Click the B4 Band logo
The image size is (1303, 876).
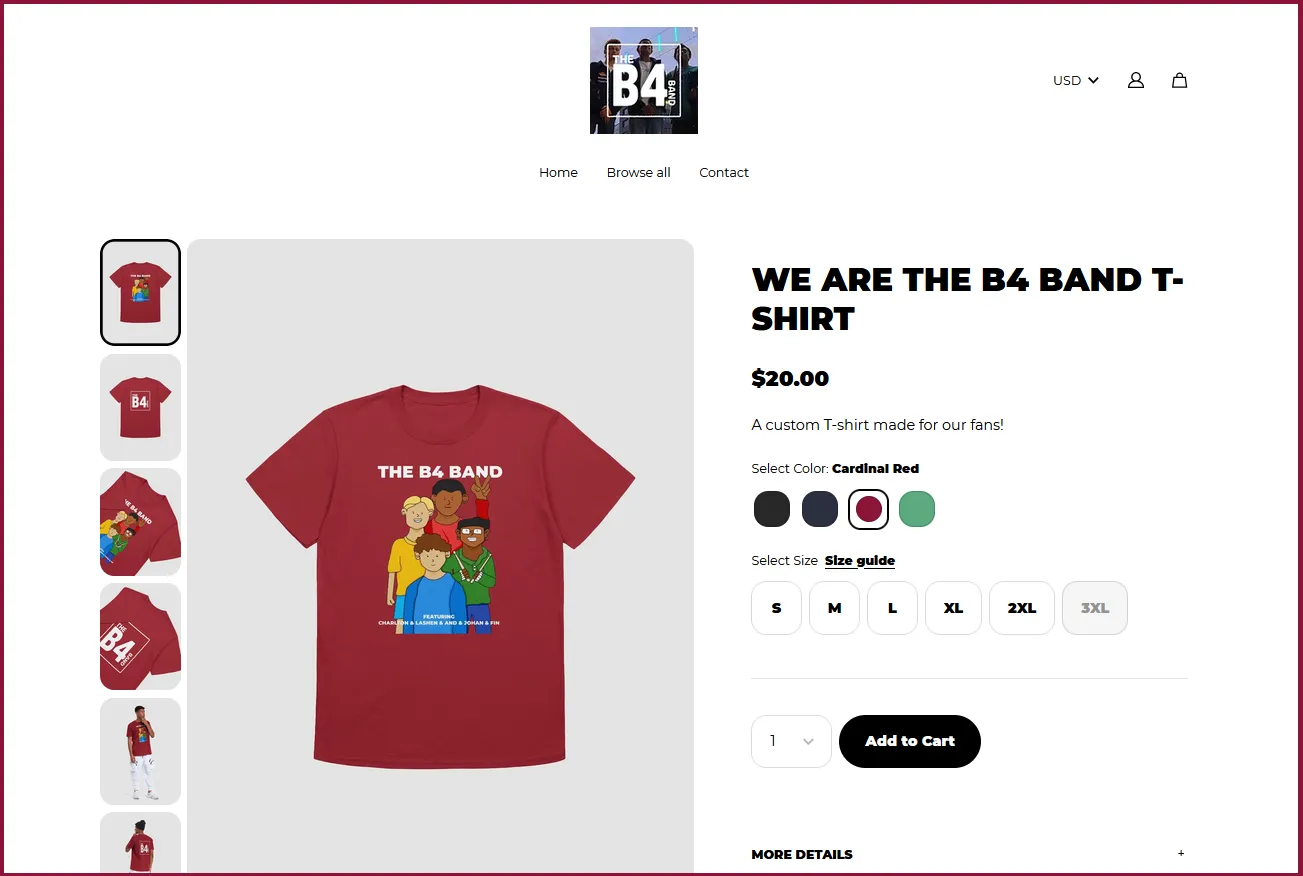tap(644, 80)
